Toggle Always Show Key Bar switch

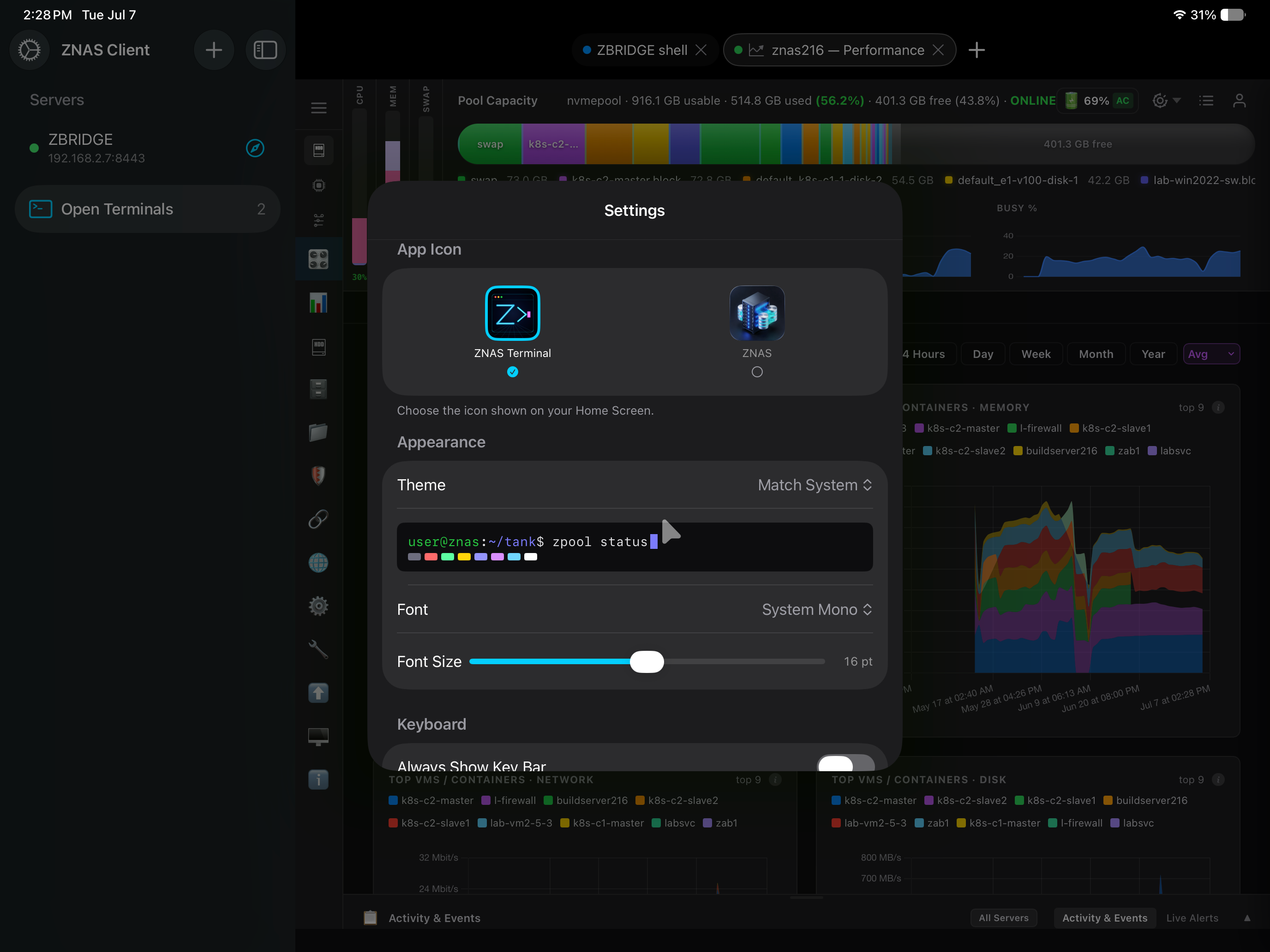[846, 764]
